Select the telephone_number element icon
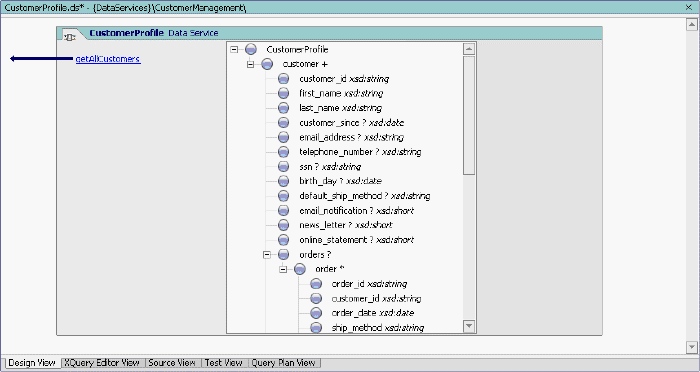Image resolution: width=700 pixels, height=372 pixels. click(283, 152)
